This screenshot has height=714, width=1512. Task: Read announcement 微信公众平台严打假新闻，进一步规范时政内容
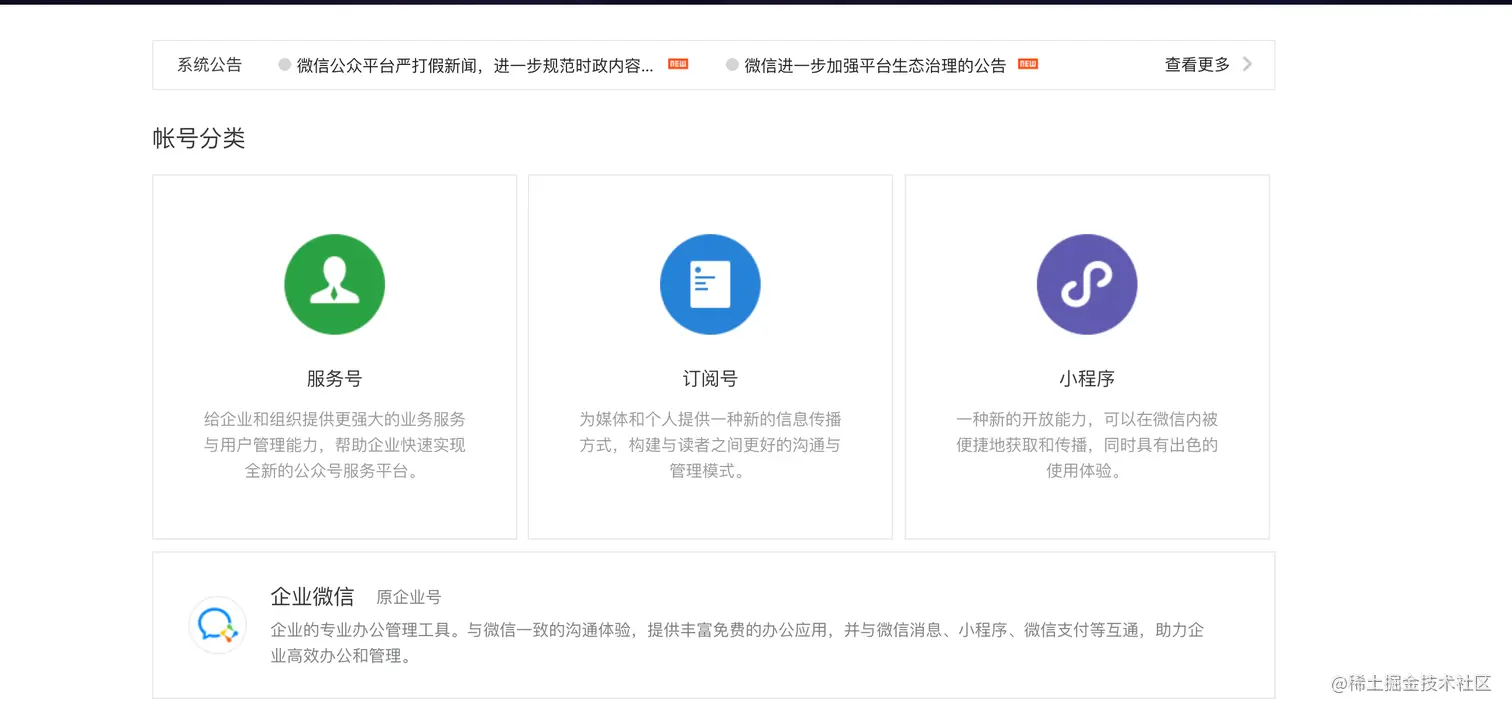tap(475, 65)
